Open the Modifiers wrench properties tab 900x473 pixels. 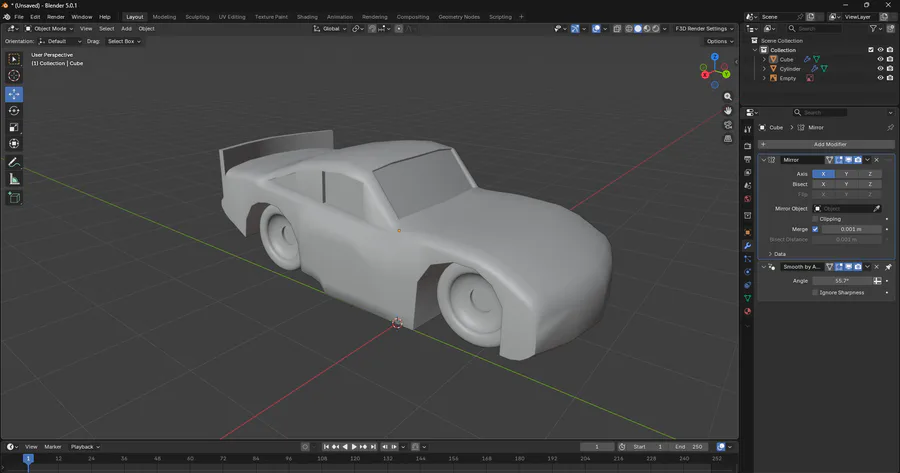pyautogui.click(x=747, y=246)
